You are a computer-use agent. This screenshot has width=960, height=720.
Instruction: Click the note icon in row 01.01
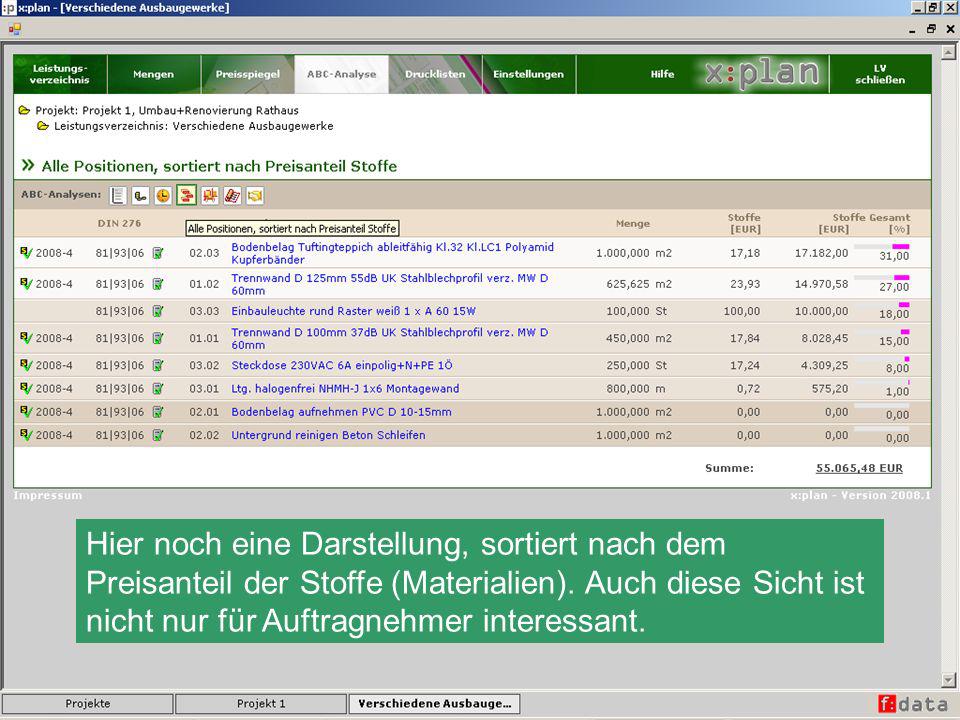tap(158, 338)
